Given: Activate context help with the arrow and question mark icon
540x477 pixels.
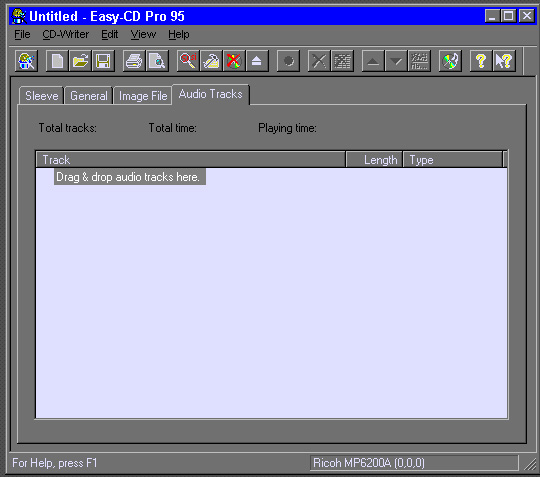Looking at the screenshot, I should pyautogui.click(x=504, y=61).
